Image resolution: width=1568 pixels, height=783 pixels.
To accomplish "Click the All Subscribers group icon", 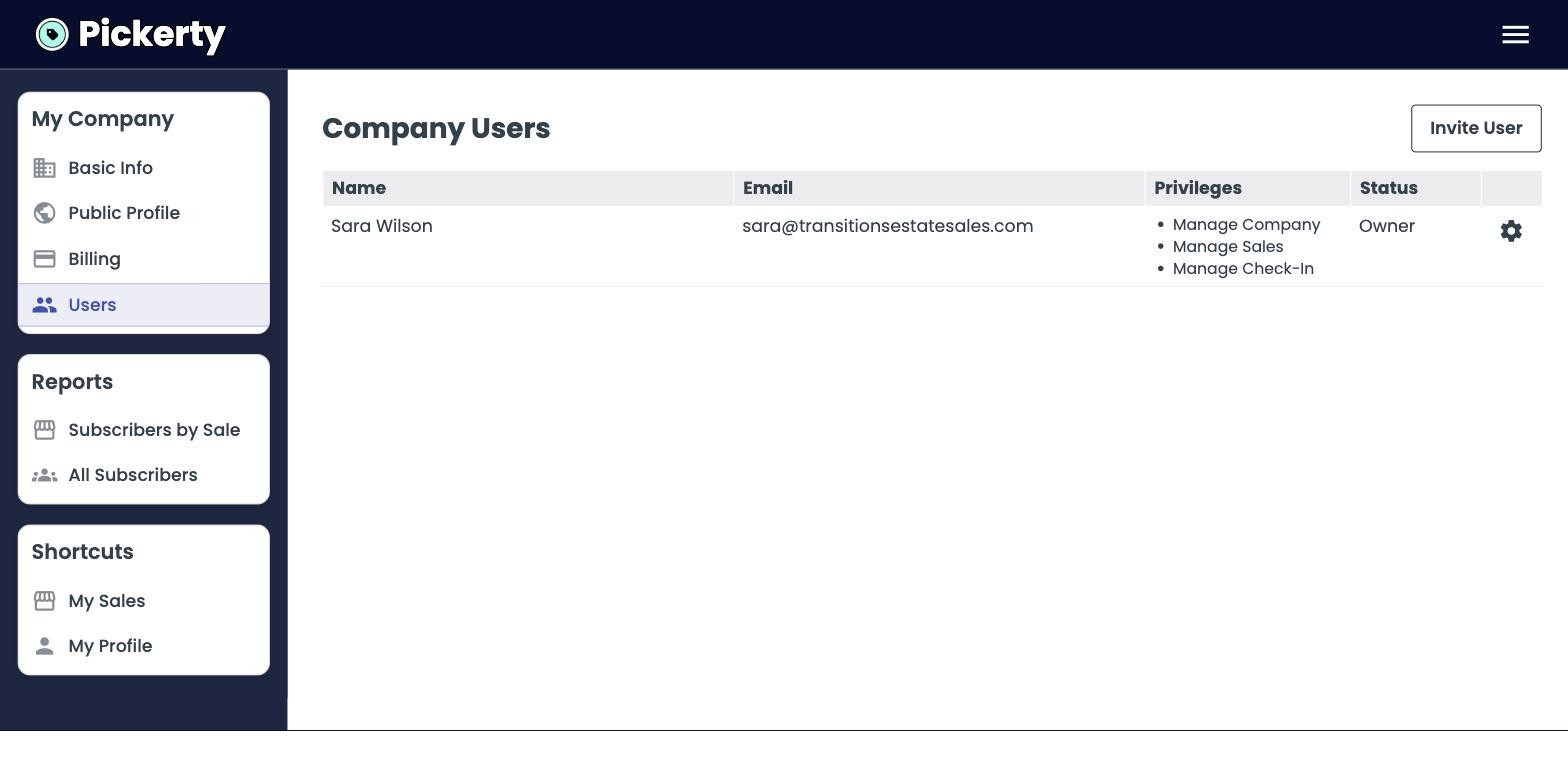I will (x=44, y=476).
